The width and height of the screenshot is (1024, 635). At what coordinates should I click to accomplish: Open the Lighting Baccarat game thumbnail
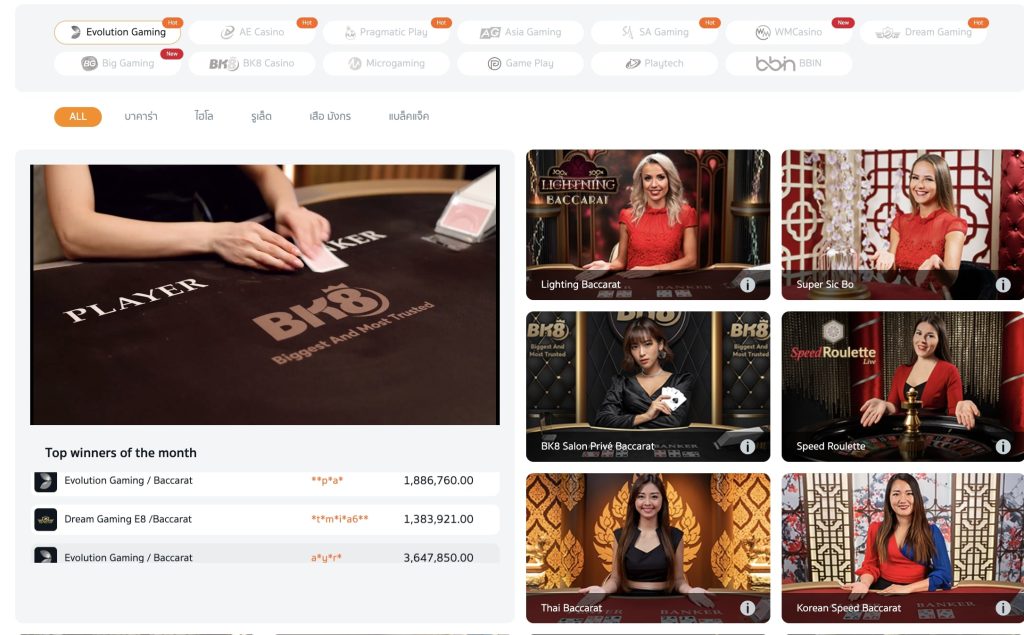tap(648, 225)
